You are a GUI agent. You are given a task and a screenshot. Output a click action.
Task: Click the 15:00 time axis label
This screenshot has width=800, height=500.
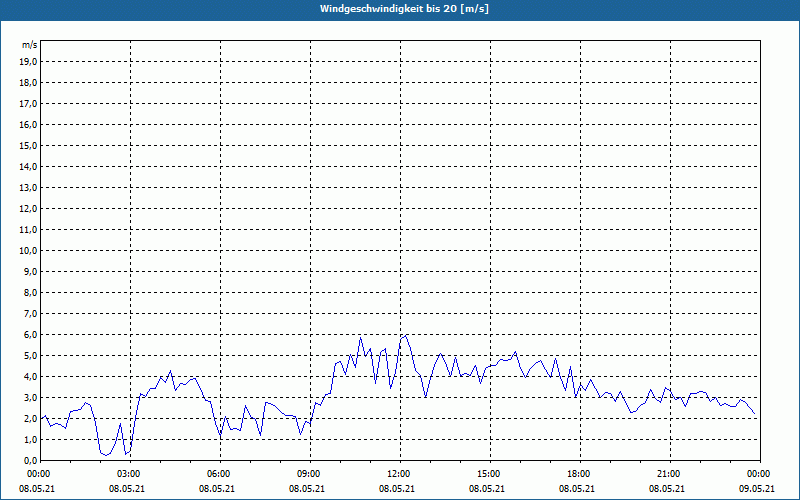pos(490,474)
